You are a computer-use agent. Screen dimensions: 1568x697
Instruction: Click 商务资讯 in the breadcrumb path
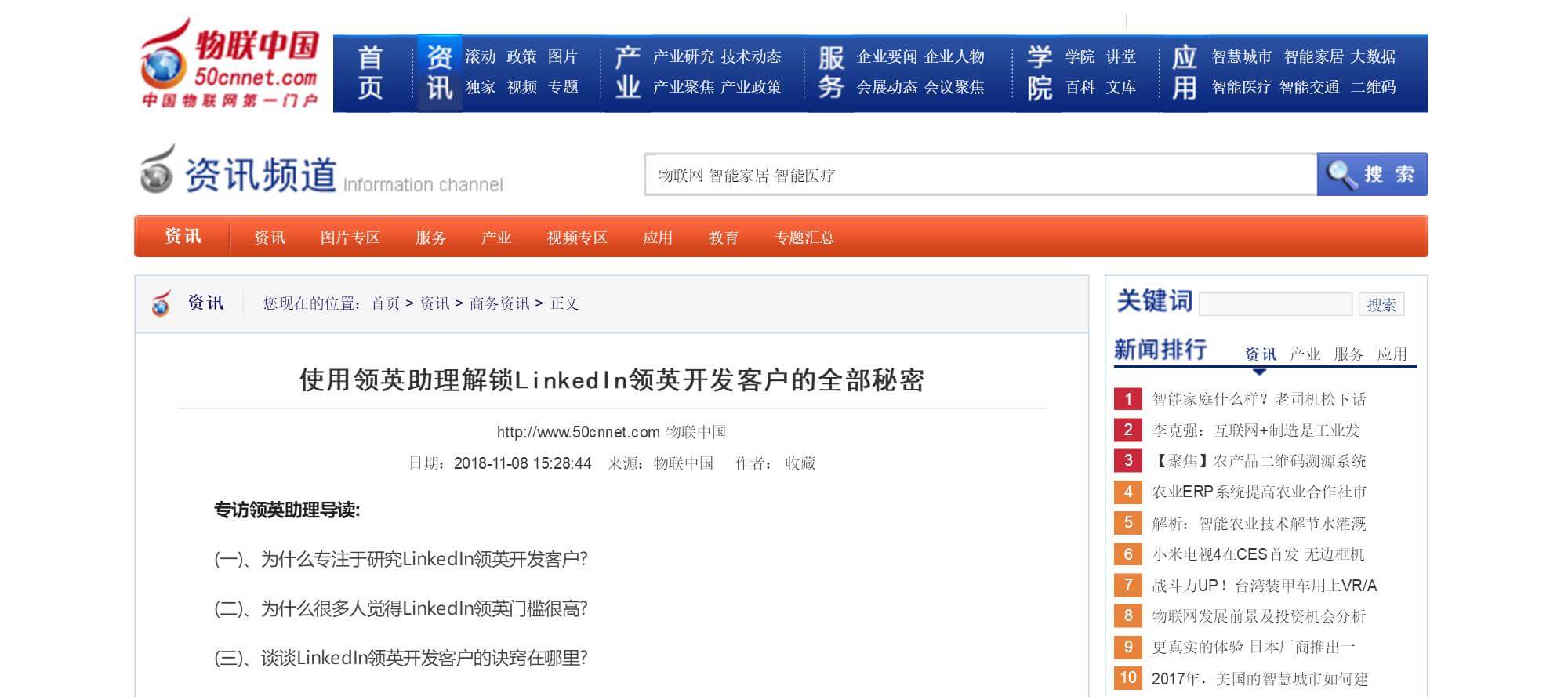499,303
